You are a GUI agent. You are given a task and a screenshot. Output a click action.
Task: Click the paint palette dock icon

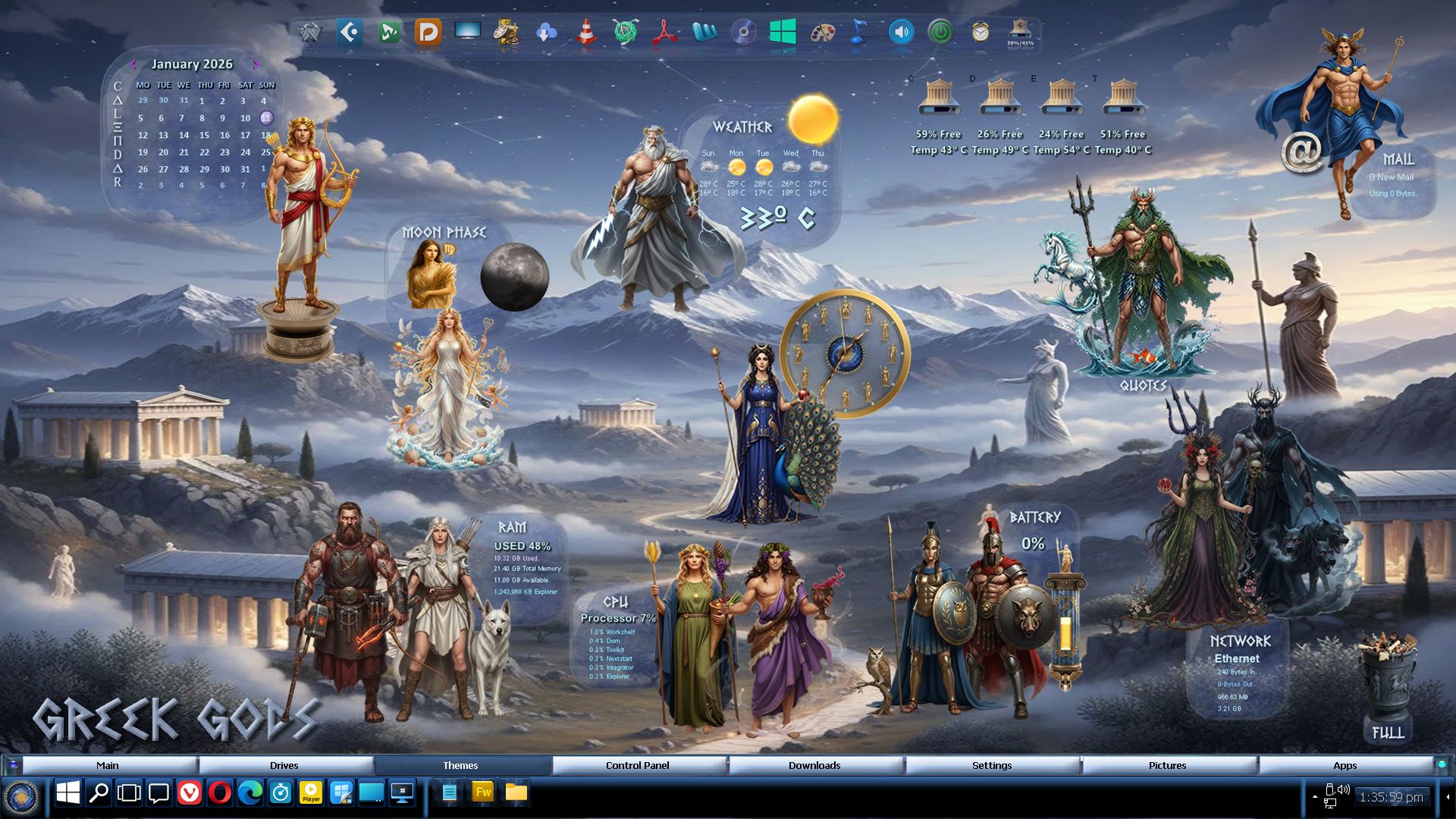coord(822,33)
